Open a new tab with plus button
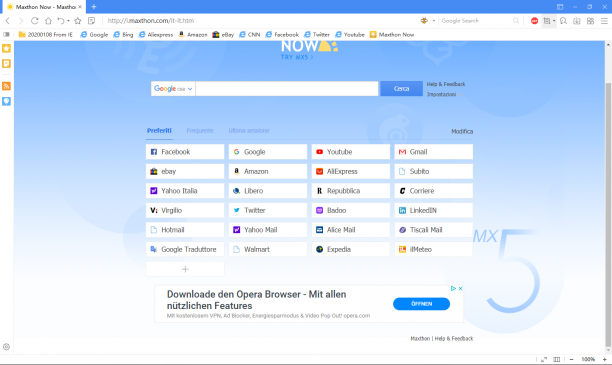The width and height of the screenshot is (612, 365). click(x=94, y=7)
